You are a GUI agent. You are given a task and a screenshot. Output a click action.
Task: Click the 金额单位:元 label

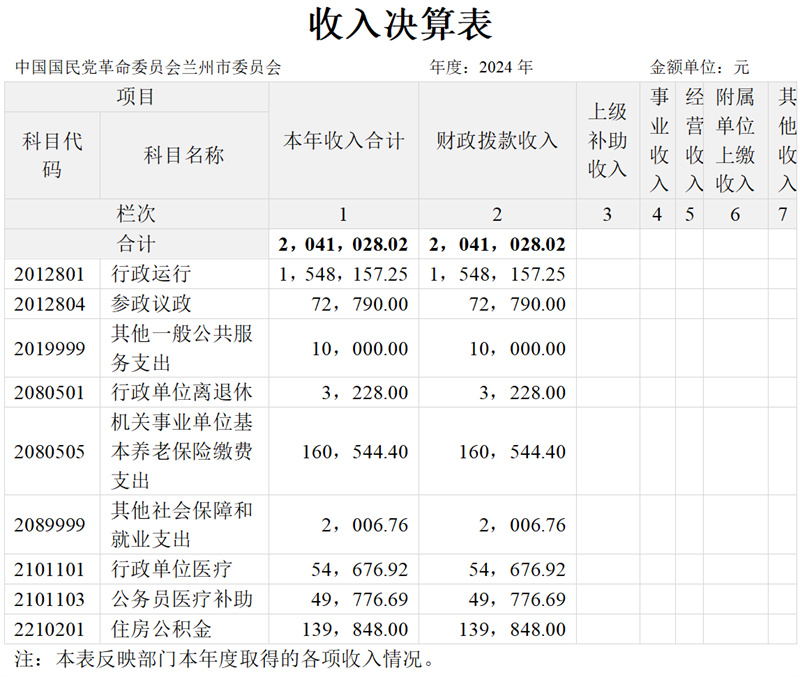click(x=699, y=67)
